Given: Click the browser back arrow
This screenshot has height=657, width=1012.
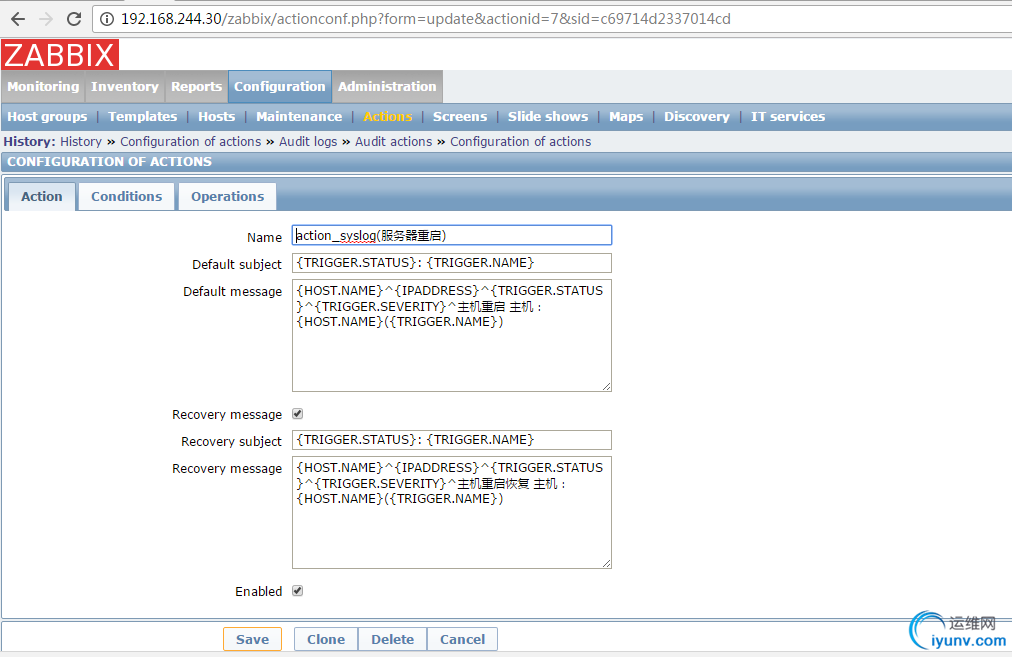Looking at the screenshot, I should (16, 18).
